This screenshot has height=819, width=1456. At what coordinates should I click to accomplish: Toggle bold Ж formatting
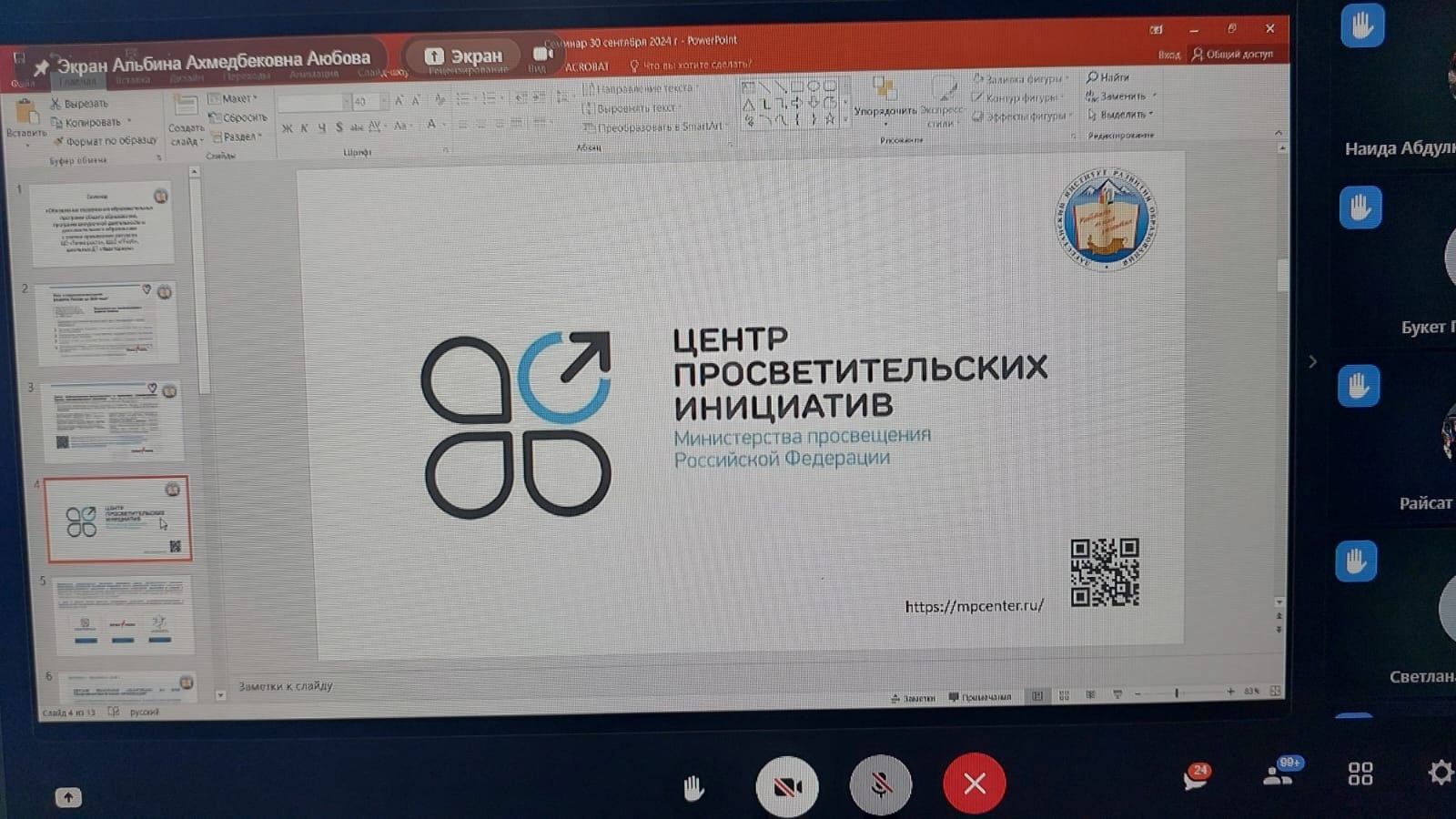tap(287, 128)
